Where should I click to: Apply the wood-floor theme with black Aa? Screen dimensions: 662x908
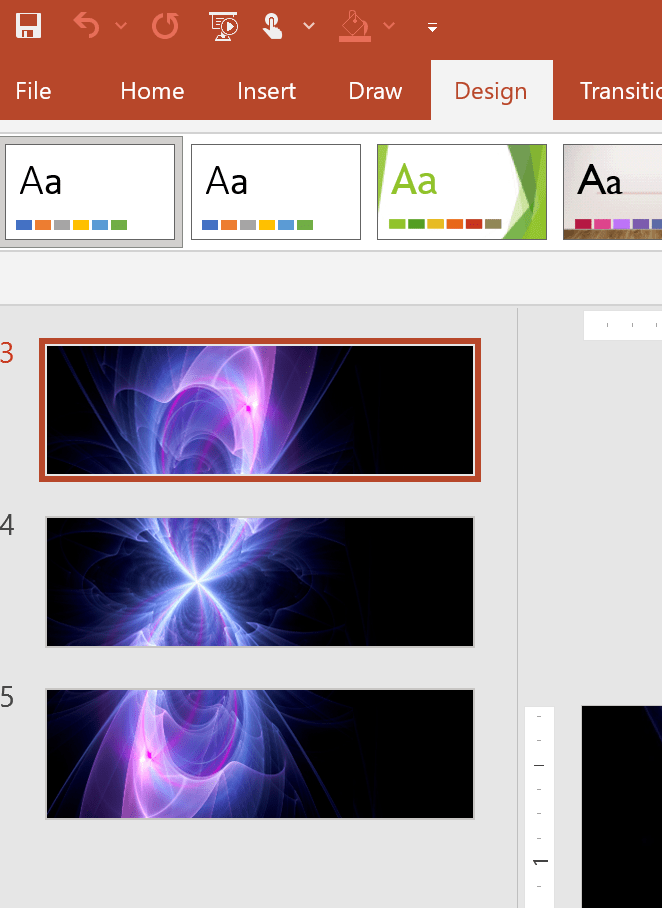coord(612,192)
